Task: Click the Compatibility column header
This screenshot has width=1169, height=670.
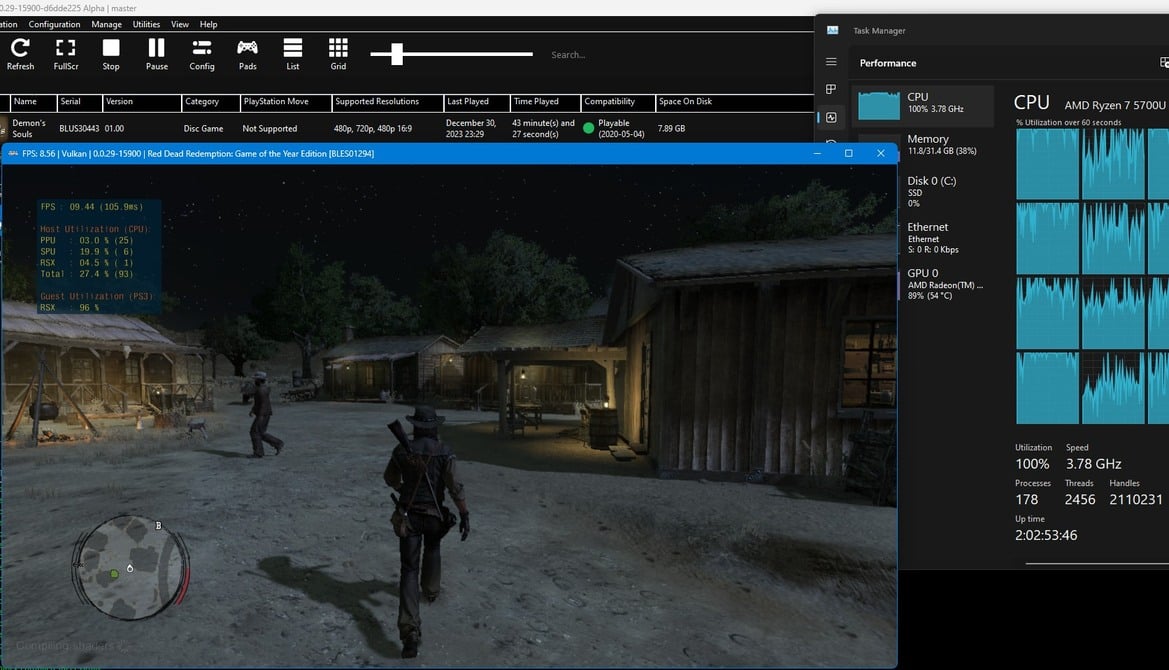Action: [x=618, y=102]
